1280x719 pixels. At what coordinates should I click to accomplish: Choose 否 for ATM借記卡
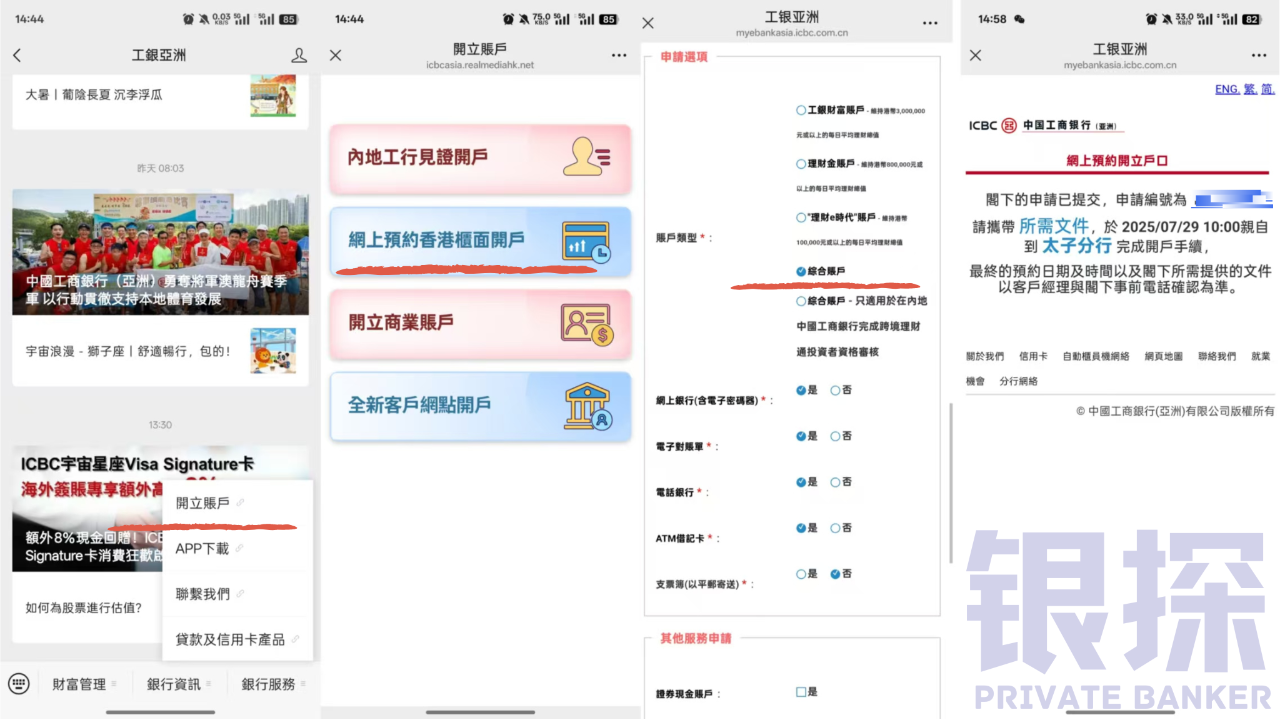pyautogui.click(x=836, y=528)
